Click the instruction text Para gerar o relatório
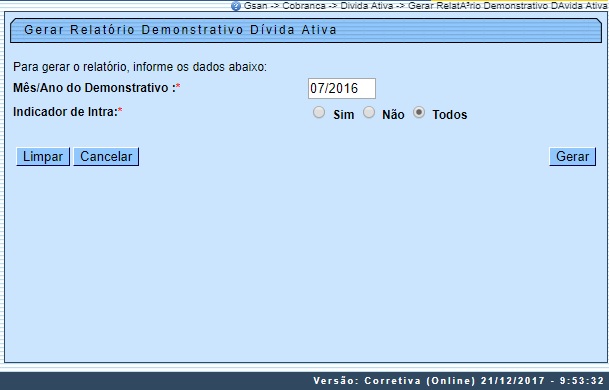The image size is (609, 390). point(140,67)
